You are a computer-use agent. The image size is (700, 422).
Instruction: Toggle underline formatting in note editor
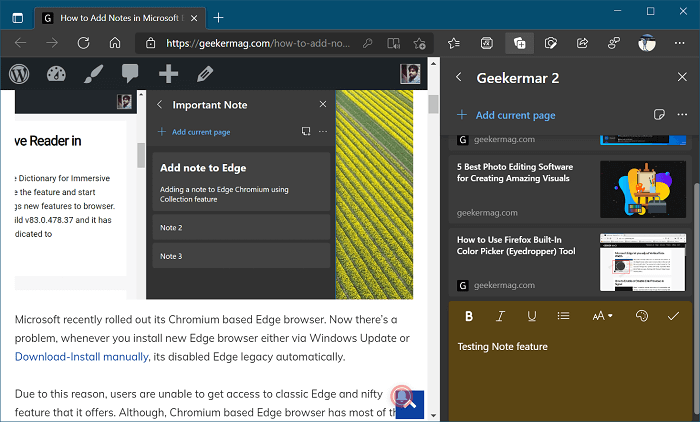pyautogui.click(x=531, y=316)
